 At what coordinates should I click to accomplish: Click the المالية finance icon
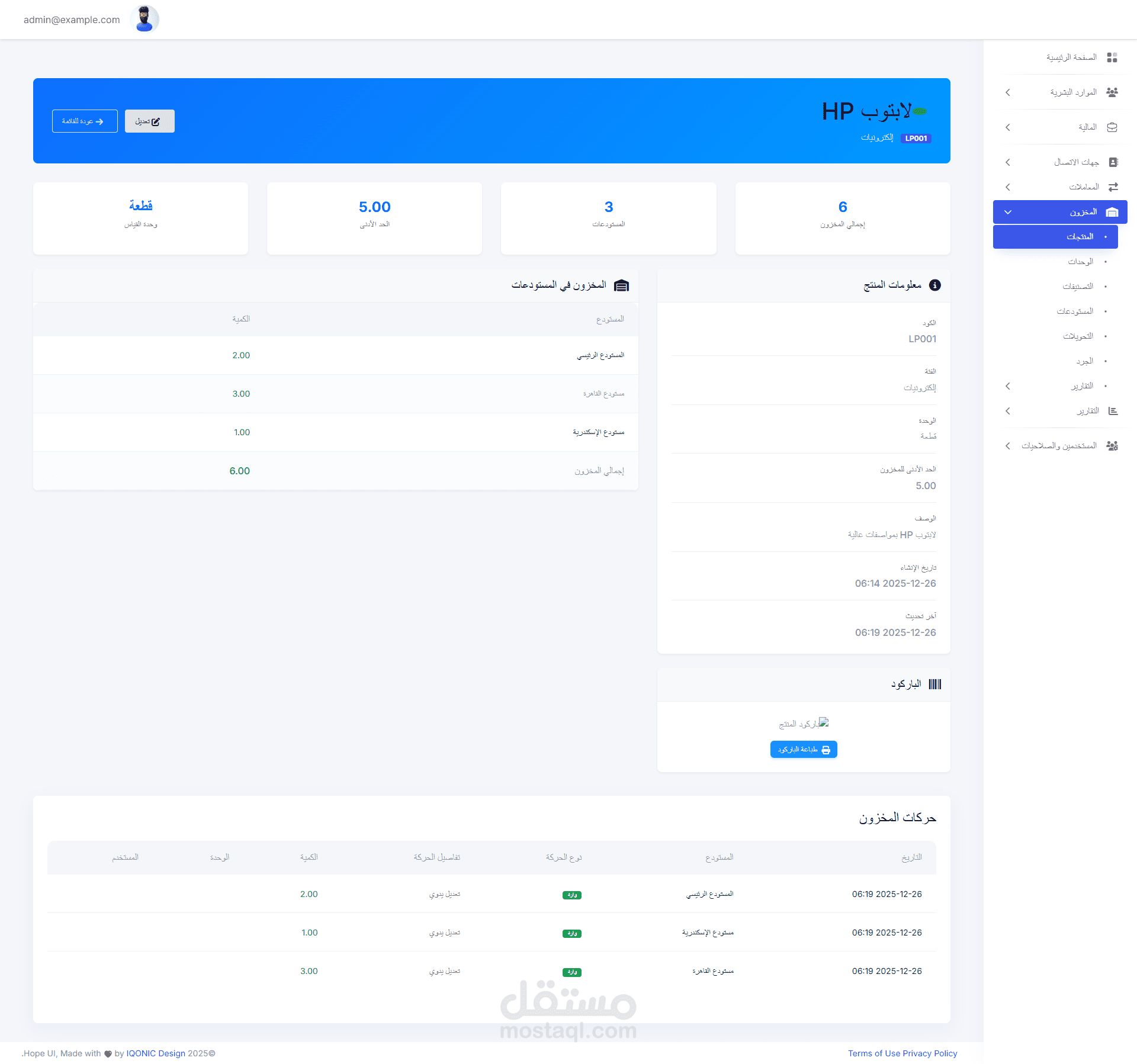click(x=1113, y=127)
